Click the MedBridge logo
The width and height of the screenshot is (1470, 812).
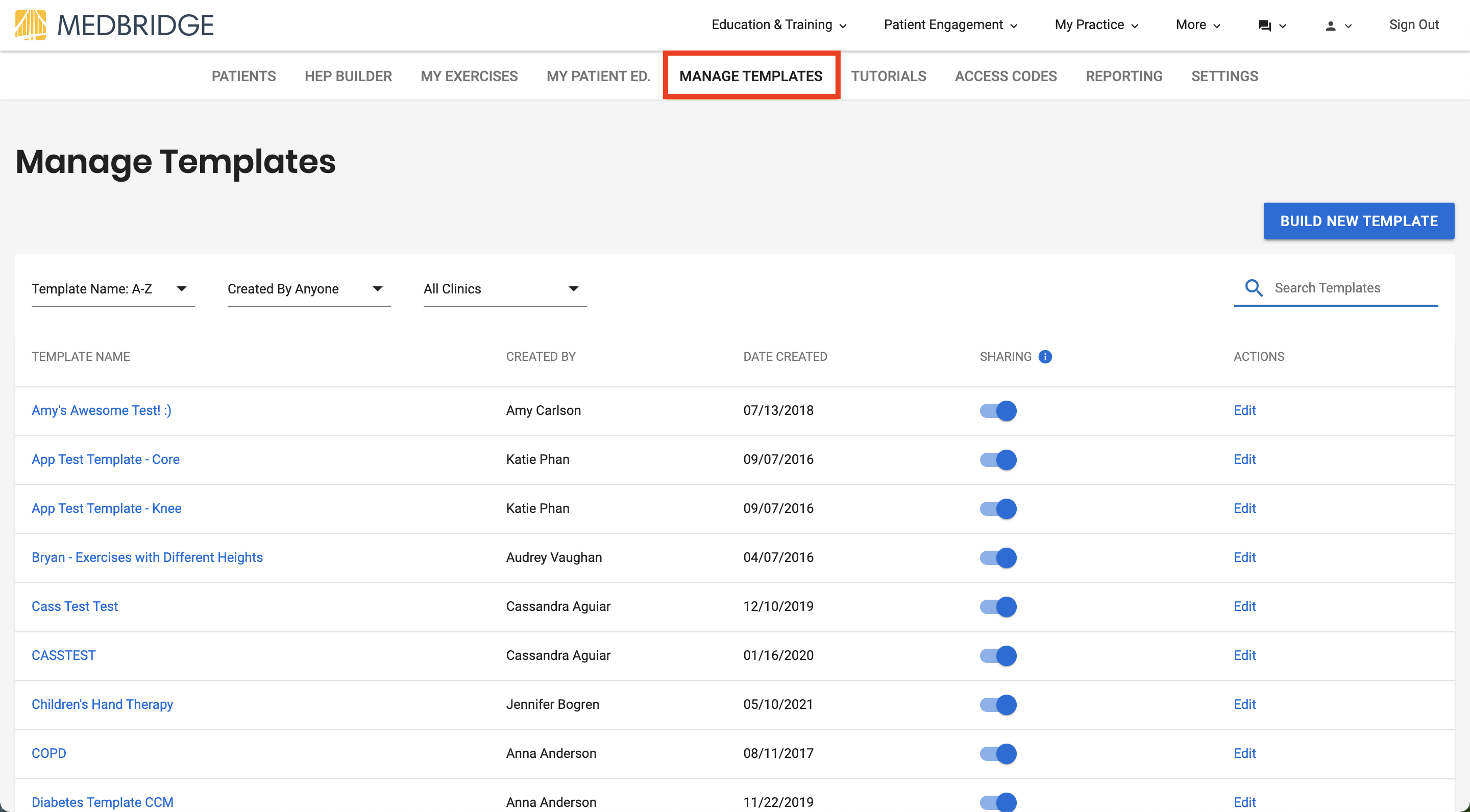[114, 25]
